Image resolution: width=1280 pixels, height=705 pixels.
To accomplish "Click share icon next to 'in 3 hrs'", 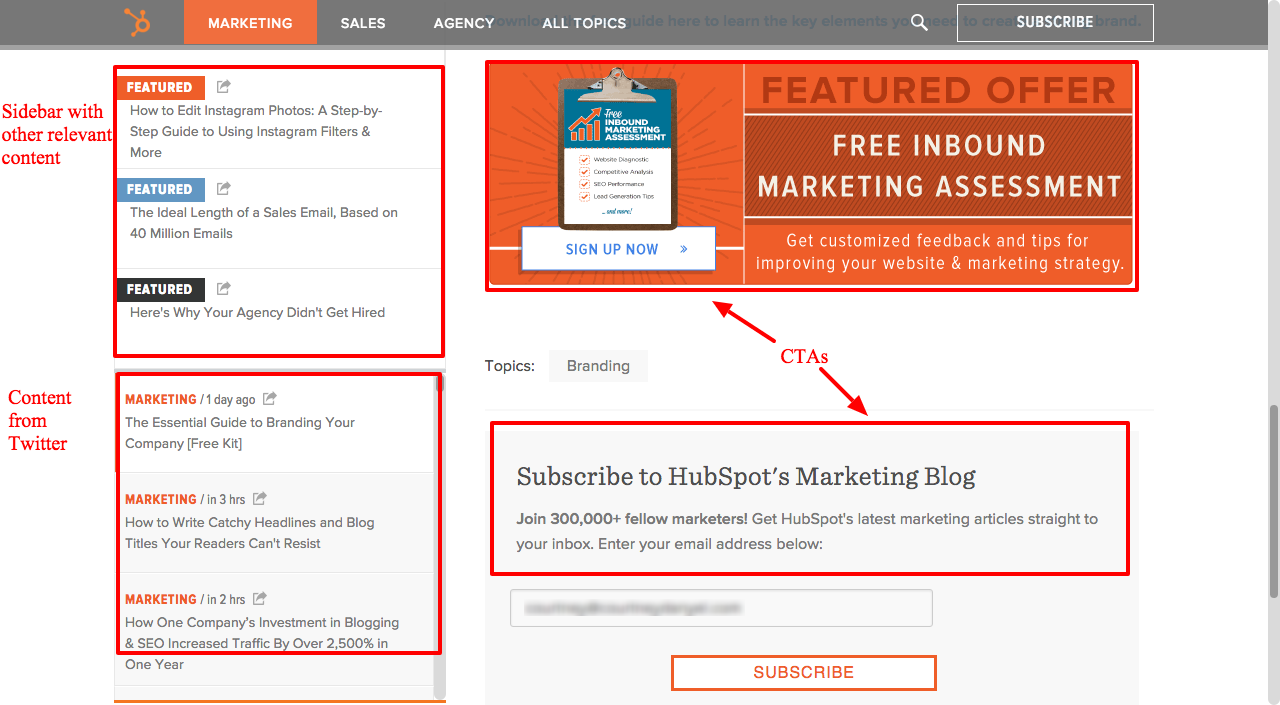I will point(260,498).
